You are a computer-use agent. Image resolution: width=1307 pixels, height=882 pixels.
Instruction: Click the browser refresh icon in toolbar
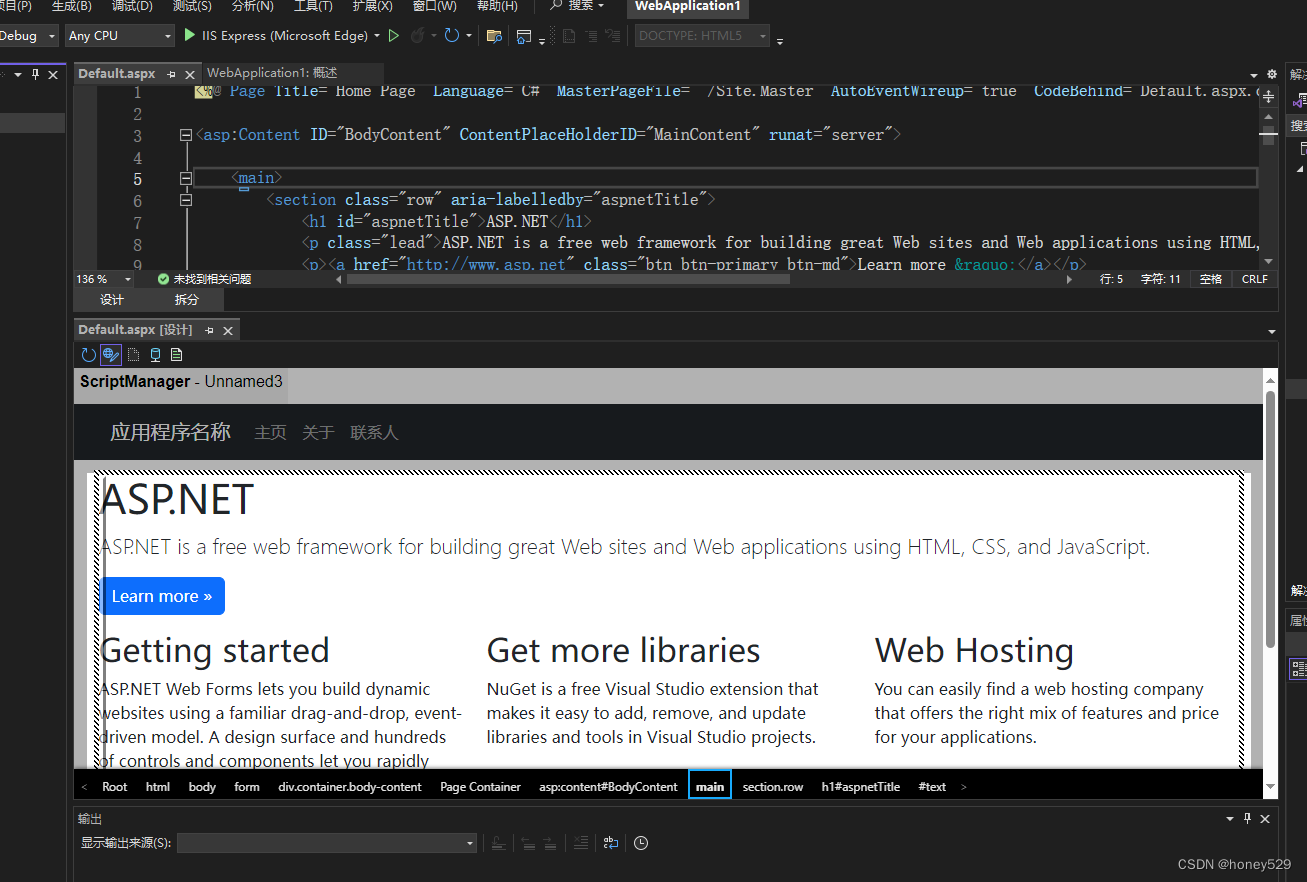pos(452,35)
